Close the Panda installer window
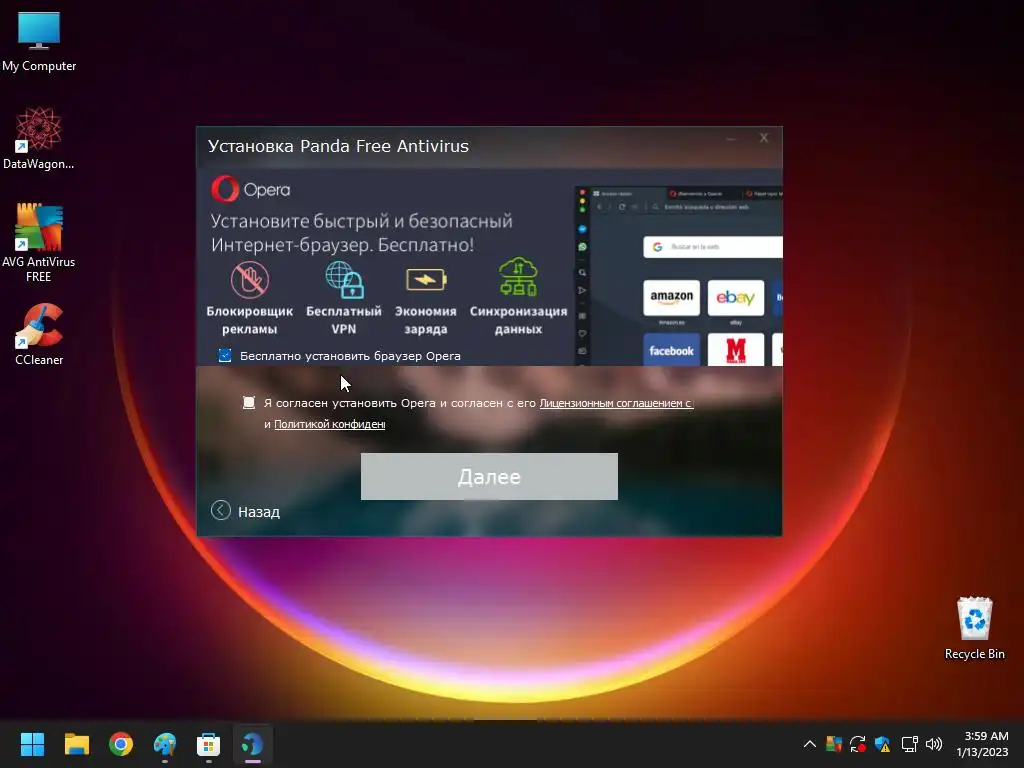Viewport: 1024px width, 768px height. click(x=763, y=138)
